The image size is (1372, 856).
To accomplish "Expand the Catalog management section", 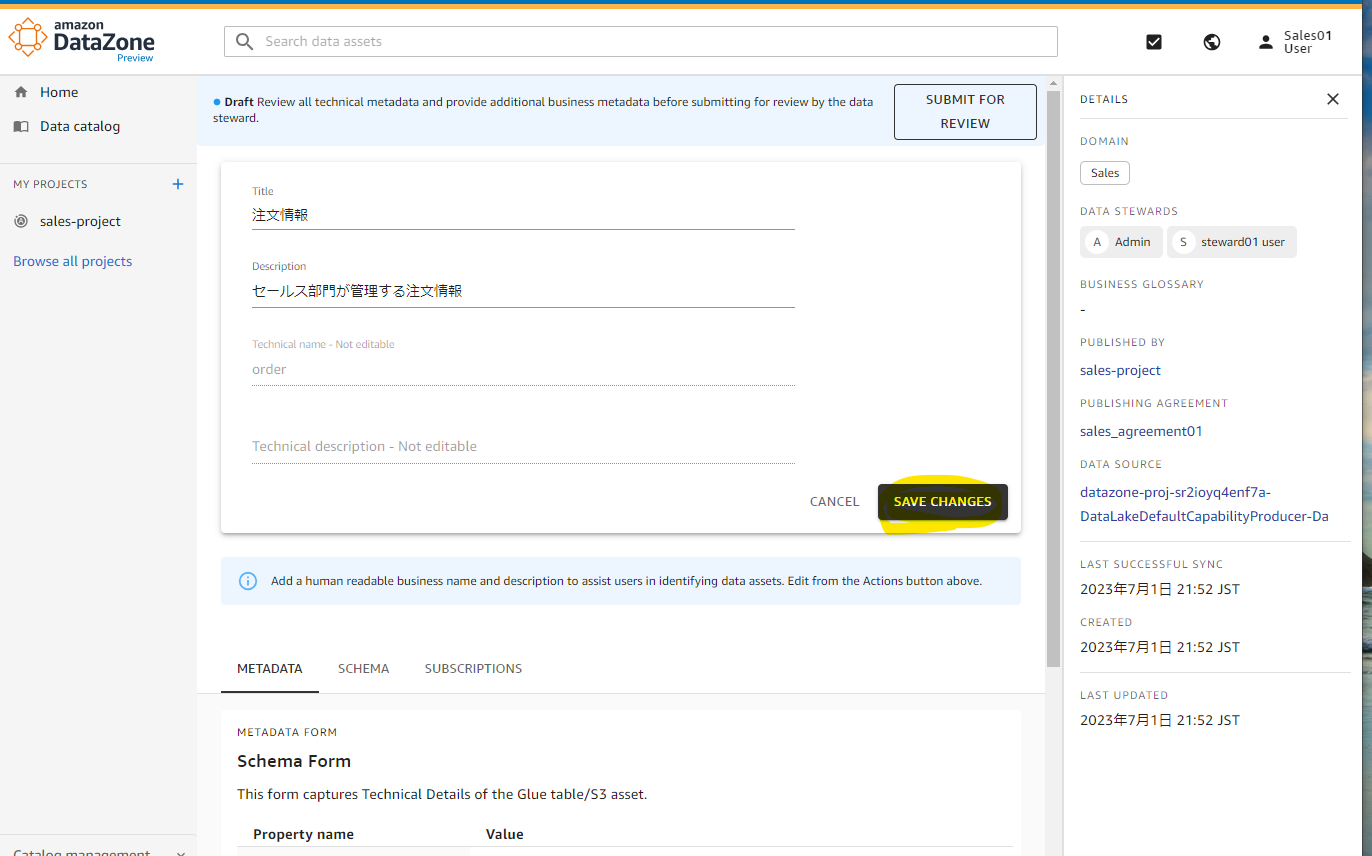I will (98, 851).
